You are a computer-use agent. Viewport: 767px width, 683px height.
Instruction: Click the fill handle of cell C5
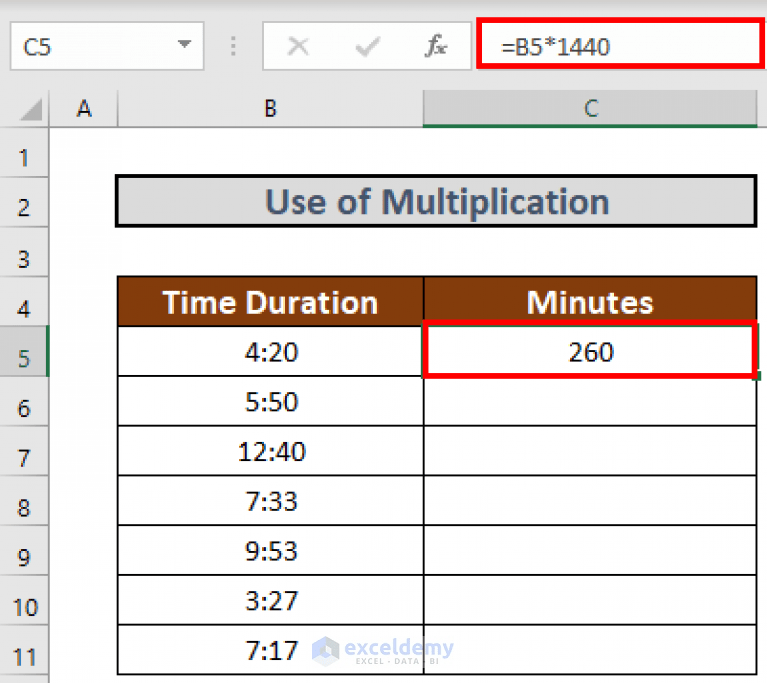click(757, 376)
